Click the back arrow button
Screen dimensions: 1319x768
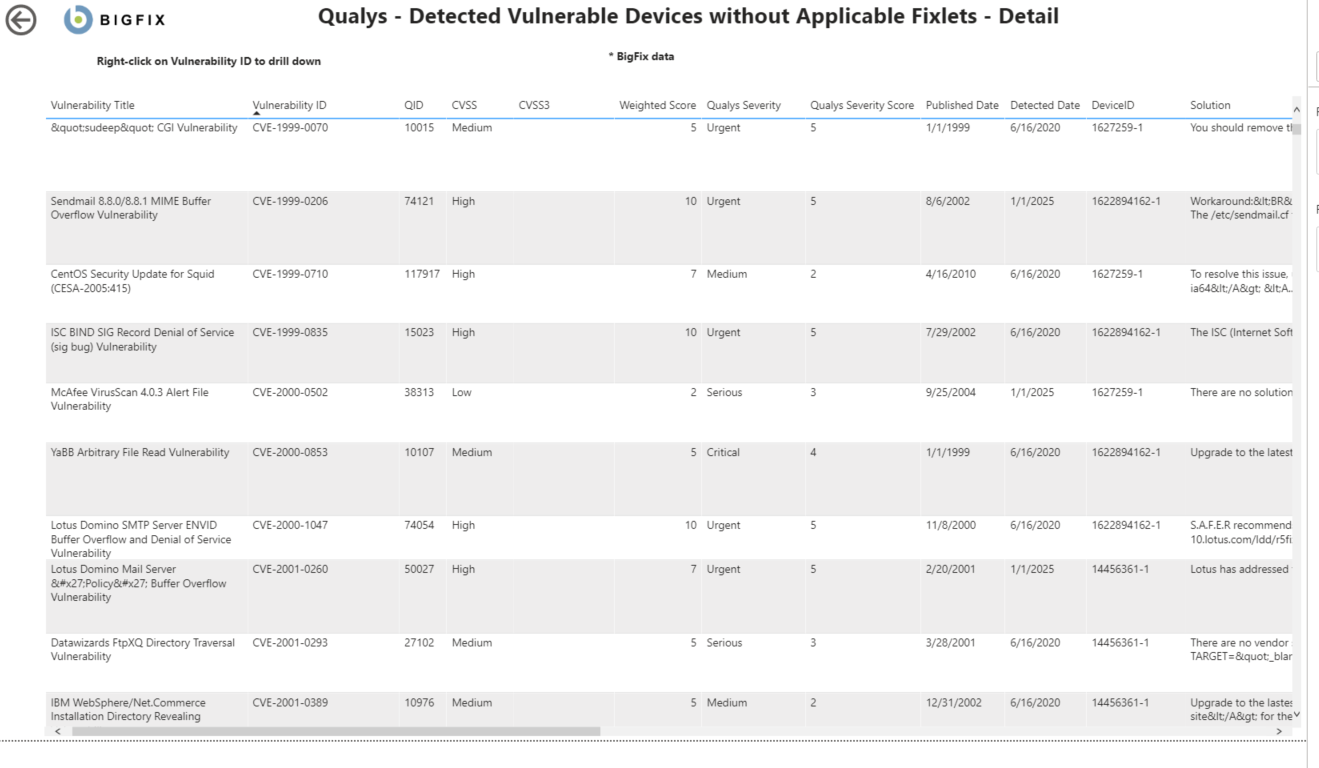(20, 20)
